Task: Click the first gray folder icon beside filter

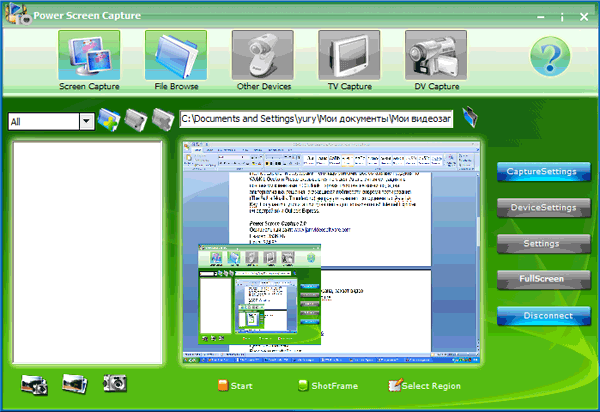Action: [136, 120]
